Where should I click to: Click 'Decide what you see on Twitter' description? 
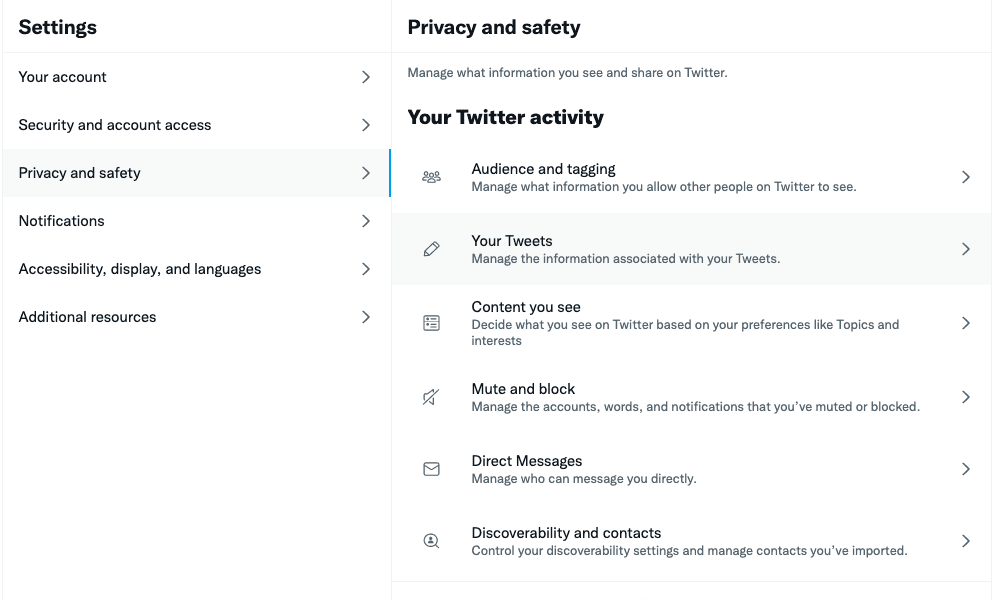tap(685, 332)
